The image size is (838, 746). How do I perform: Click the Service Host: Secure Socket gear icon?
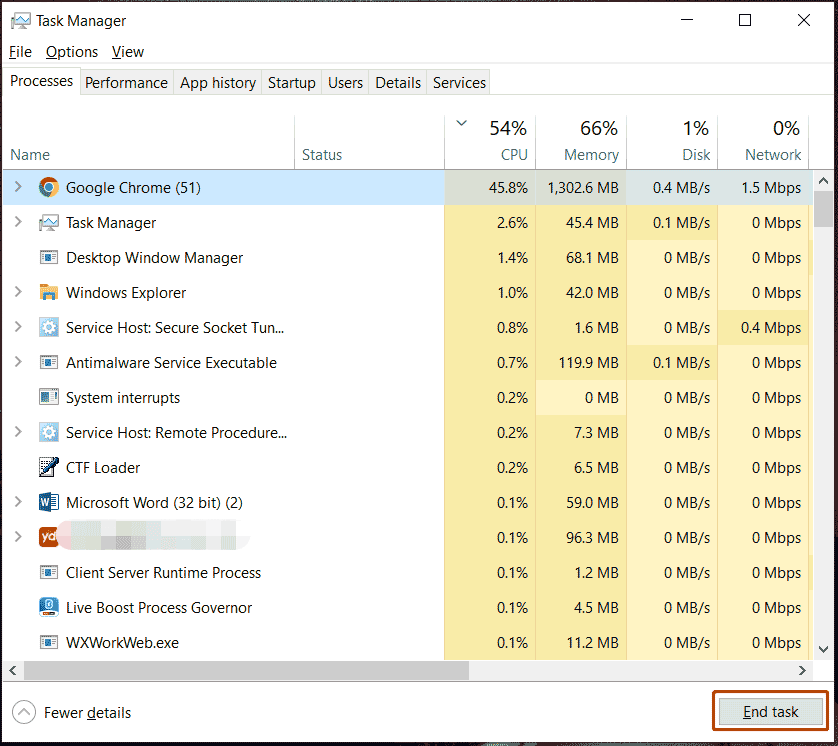(48, 327)
